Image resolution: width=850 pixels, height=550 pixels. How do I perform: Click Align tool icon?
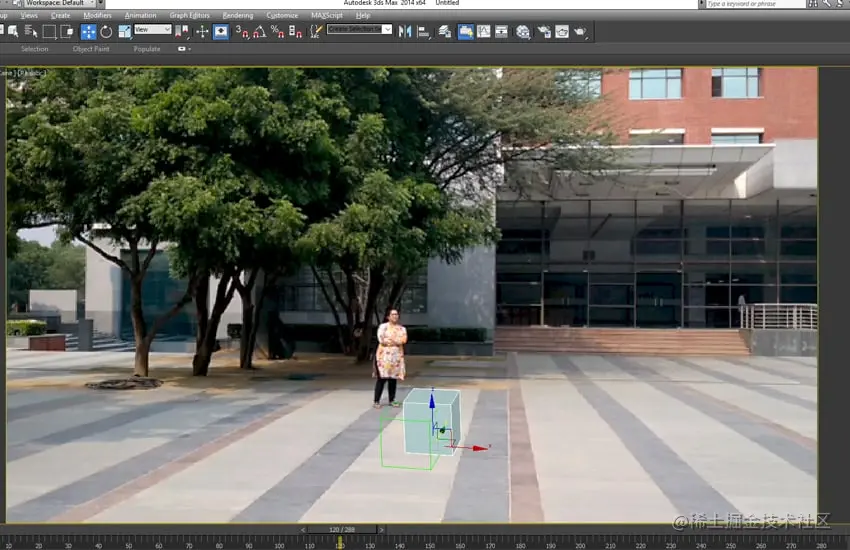pos(423,31)
